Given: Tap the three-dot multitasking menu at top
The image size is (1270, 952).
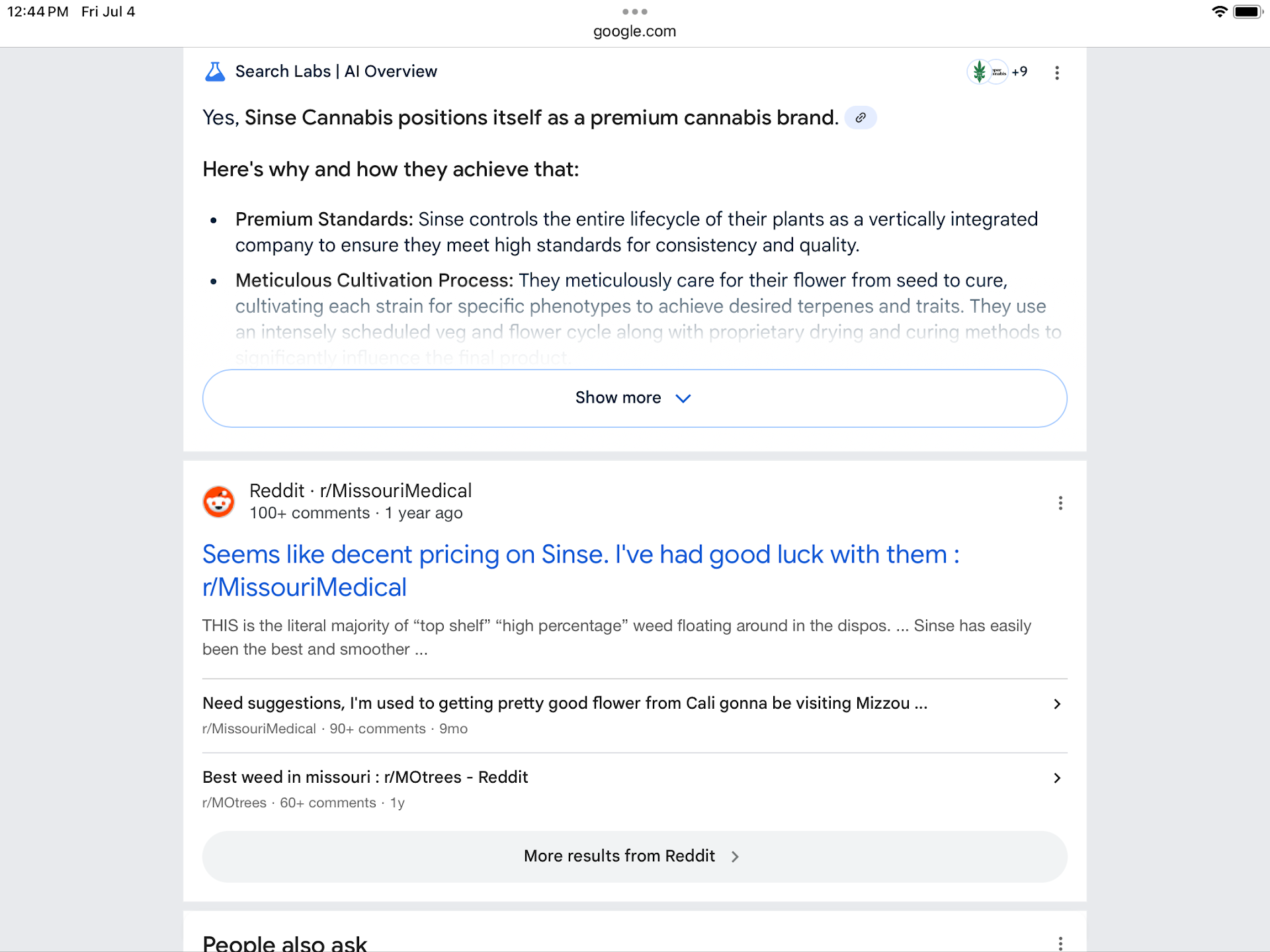Looking at the screenshot, I should (634, 12).
